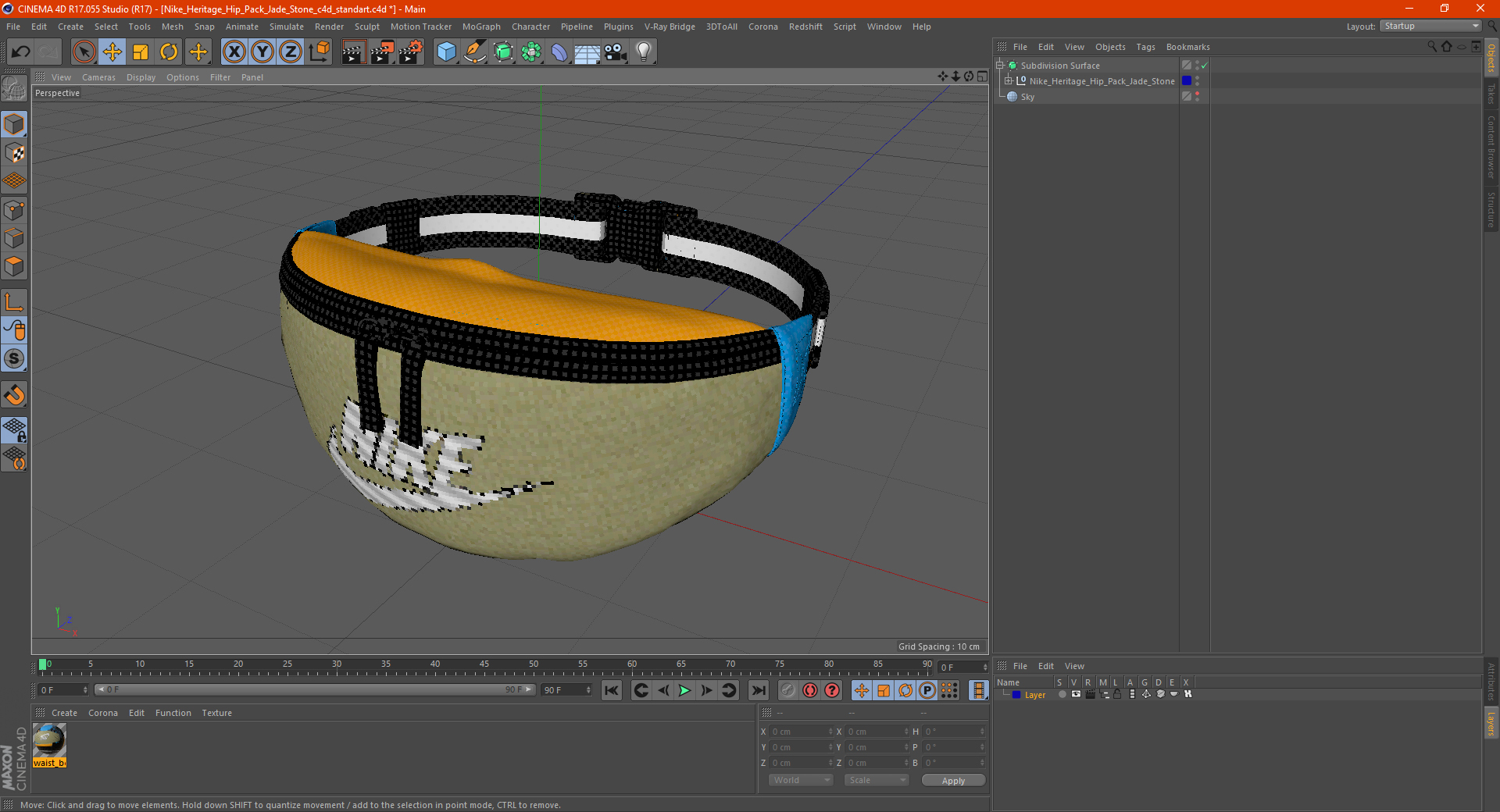Open the Spline Pen tool

[475, 52]
